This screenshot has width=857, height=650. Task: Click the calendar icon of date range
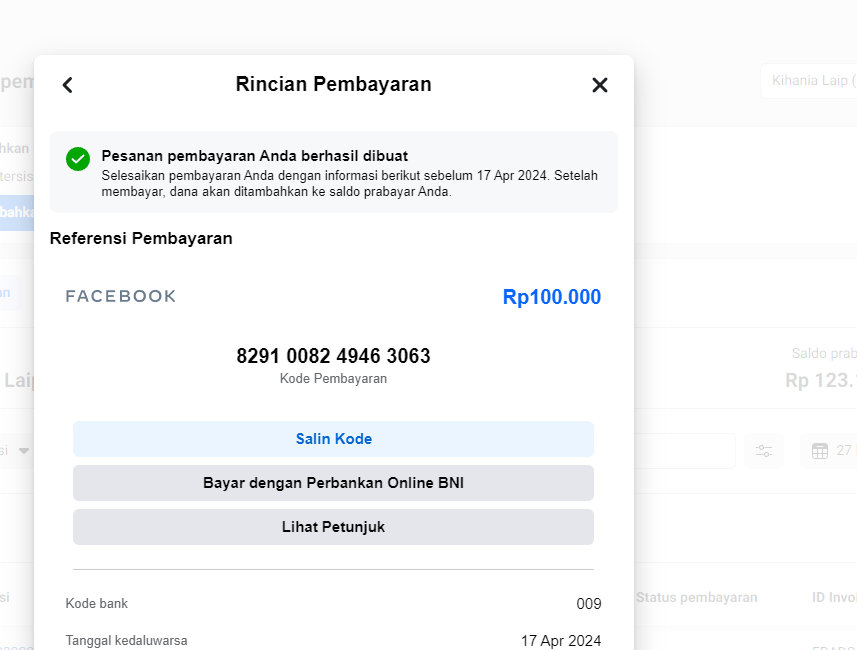pos(820,451)
